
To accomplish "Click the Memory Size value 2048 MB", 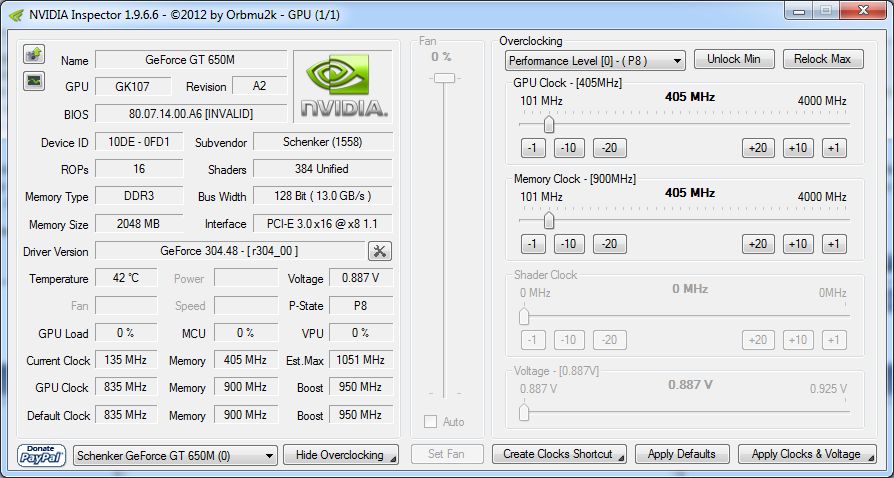I will tap(139, 224).
